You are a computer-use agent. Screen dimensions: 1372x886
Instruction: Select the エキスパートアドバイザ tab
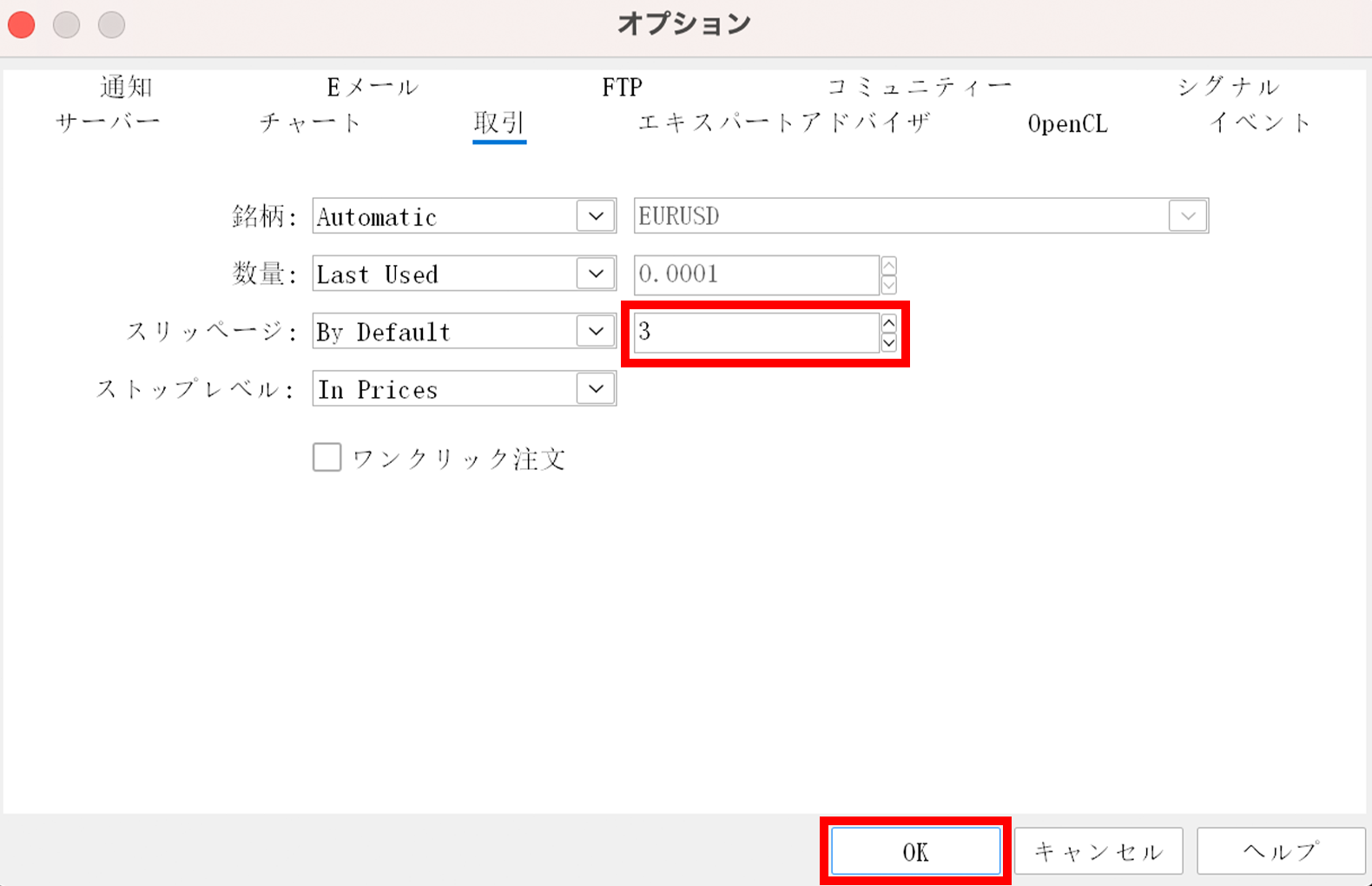coord(783,122)
